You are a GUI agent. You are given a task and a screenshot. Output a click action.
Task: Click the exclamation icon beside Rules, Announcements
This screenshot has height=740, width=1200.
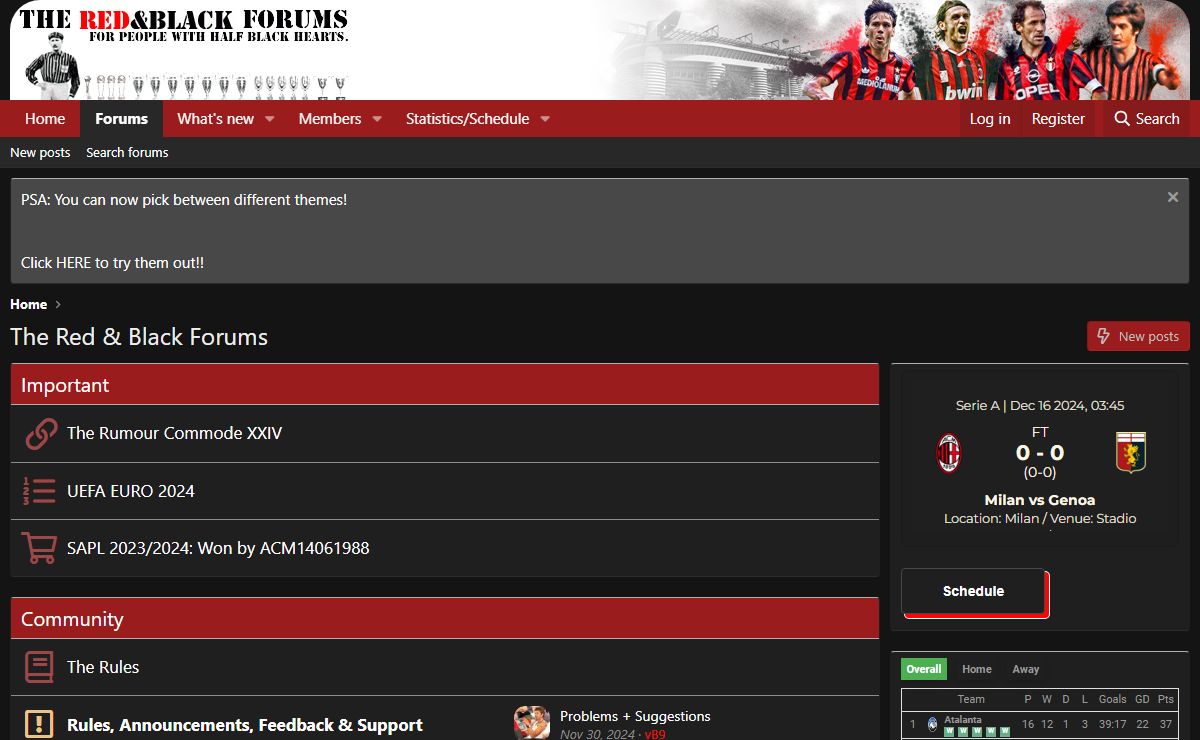[x=39, y=724]
